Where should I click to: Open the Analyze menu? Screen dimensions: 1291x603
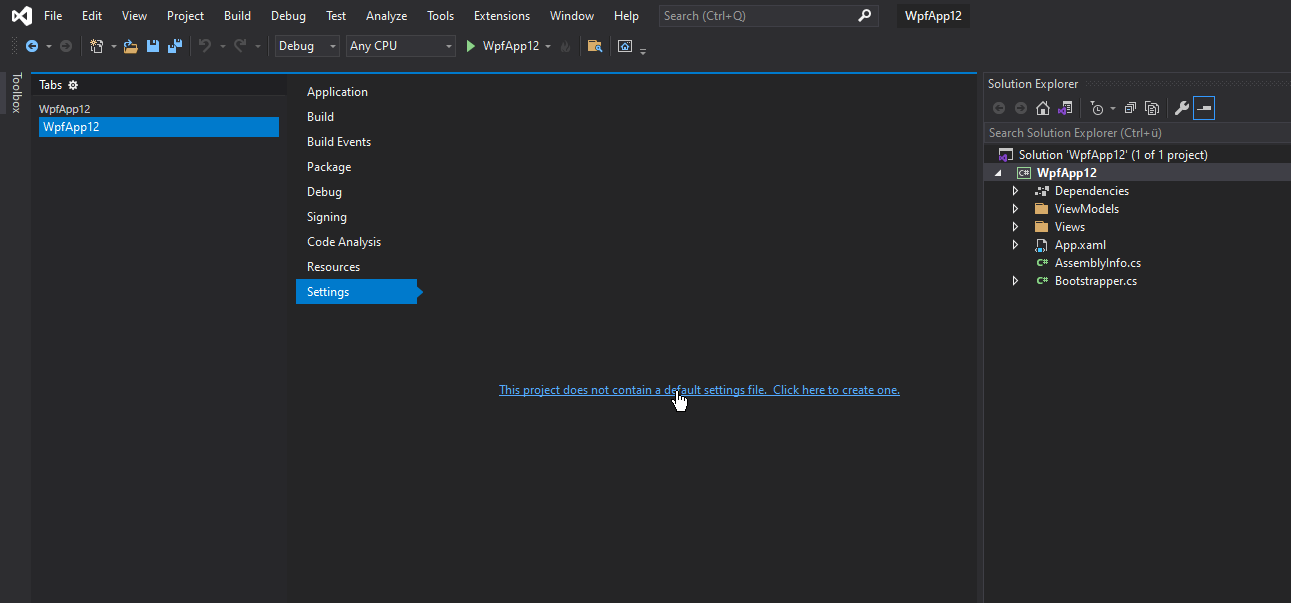point(386,16)
